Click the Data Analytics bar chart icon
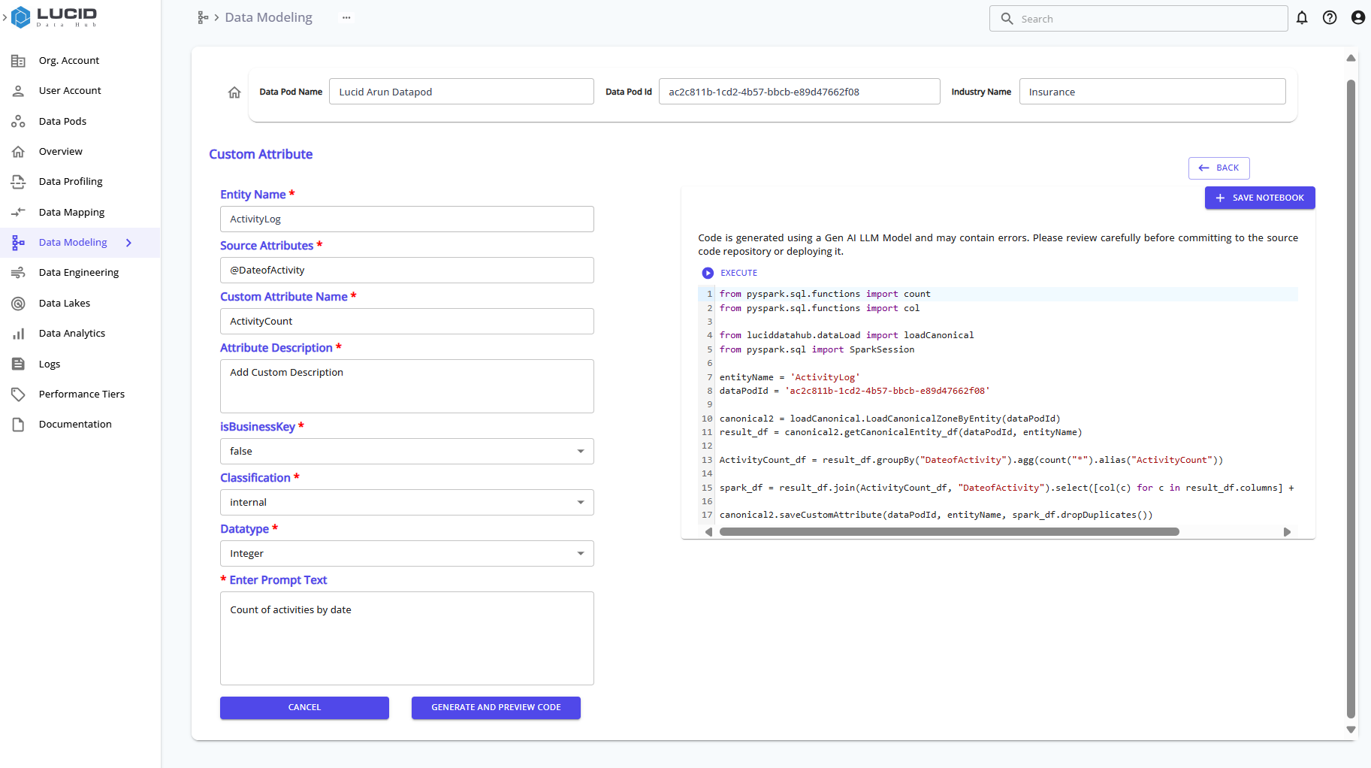The width and height of the screenshot is (1371, 768). [x=18, y=334]
